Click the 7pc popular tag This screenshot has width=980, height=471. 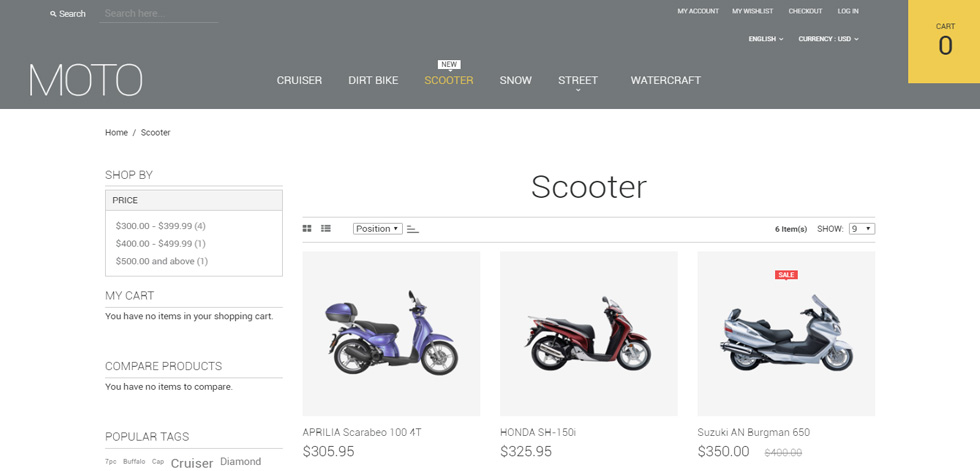pyautogui.click(x=111, y=462)
